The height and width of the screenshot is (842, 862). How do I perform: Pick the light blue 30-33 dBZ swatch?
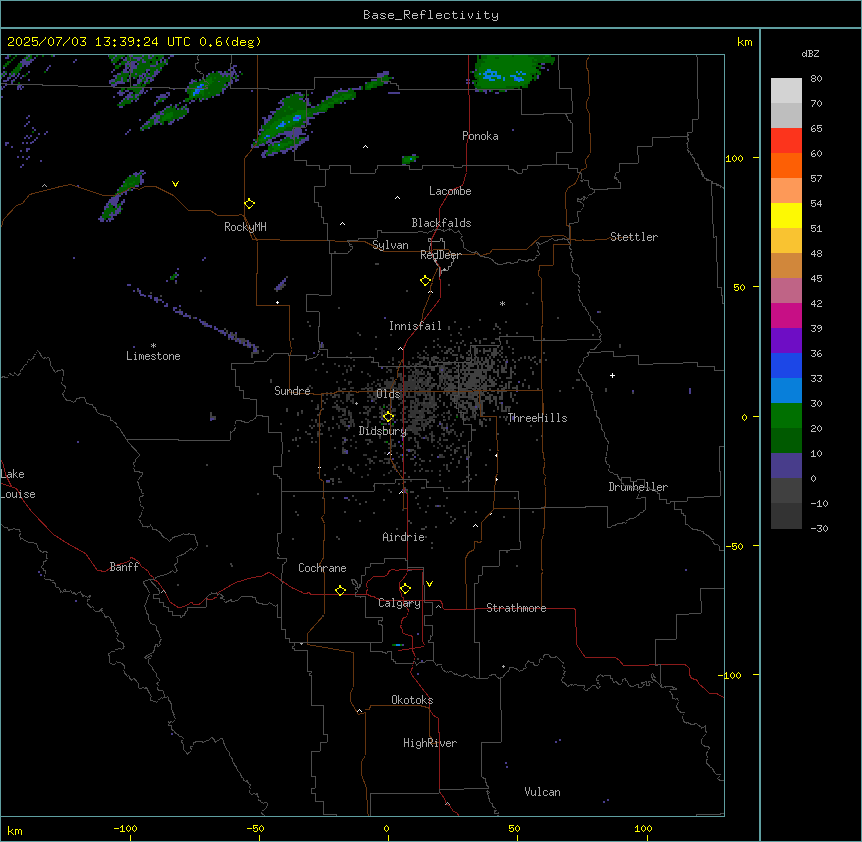(x=786, y=391)
